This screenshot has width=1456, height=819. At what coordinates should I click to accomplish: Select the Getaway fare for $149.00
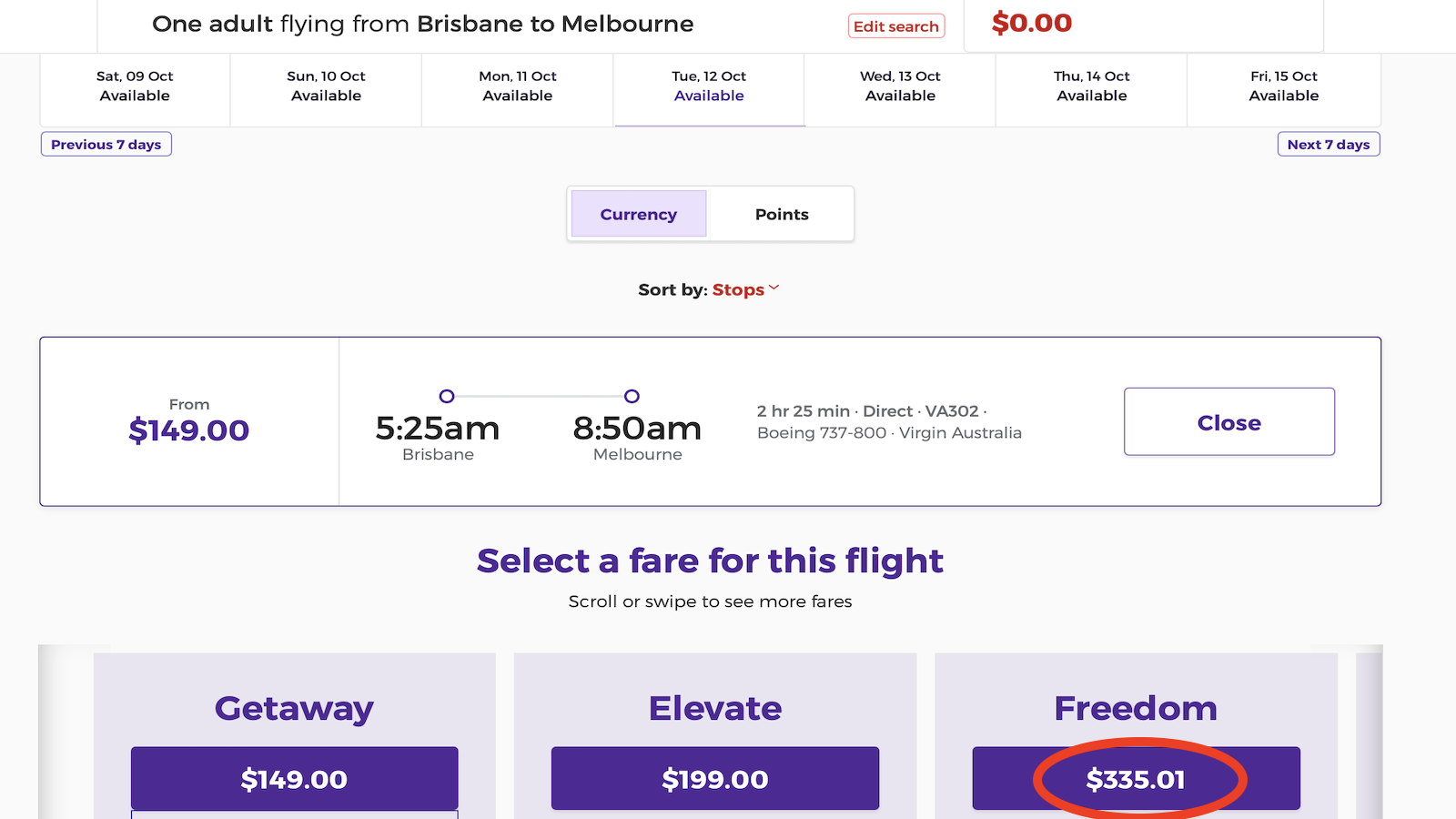(293, 779)
